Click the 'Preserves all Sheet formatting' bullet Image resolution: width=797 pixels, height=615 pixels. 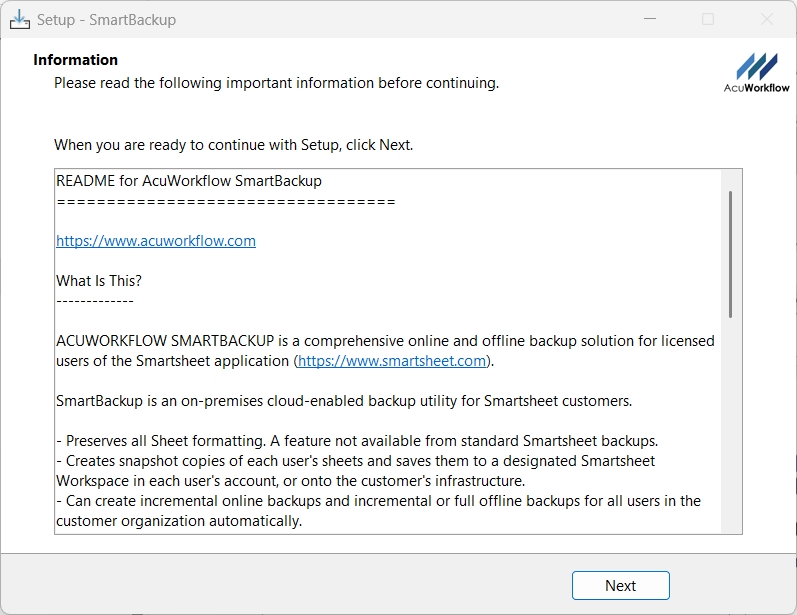click(356, 441)
